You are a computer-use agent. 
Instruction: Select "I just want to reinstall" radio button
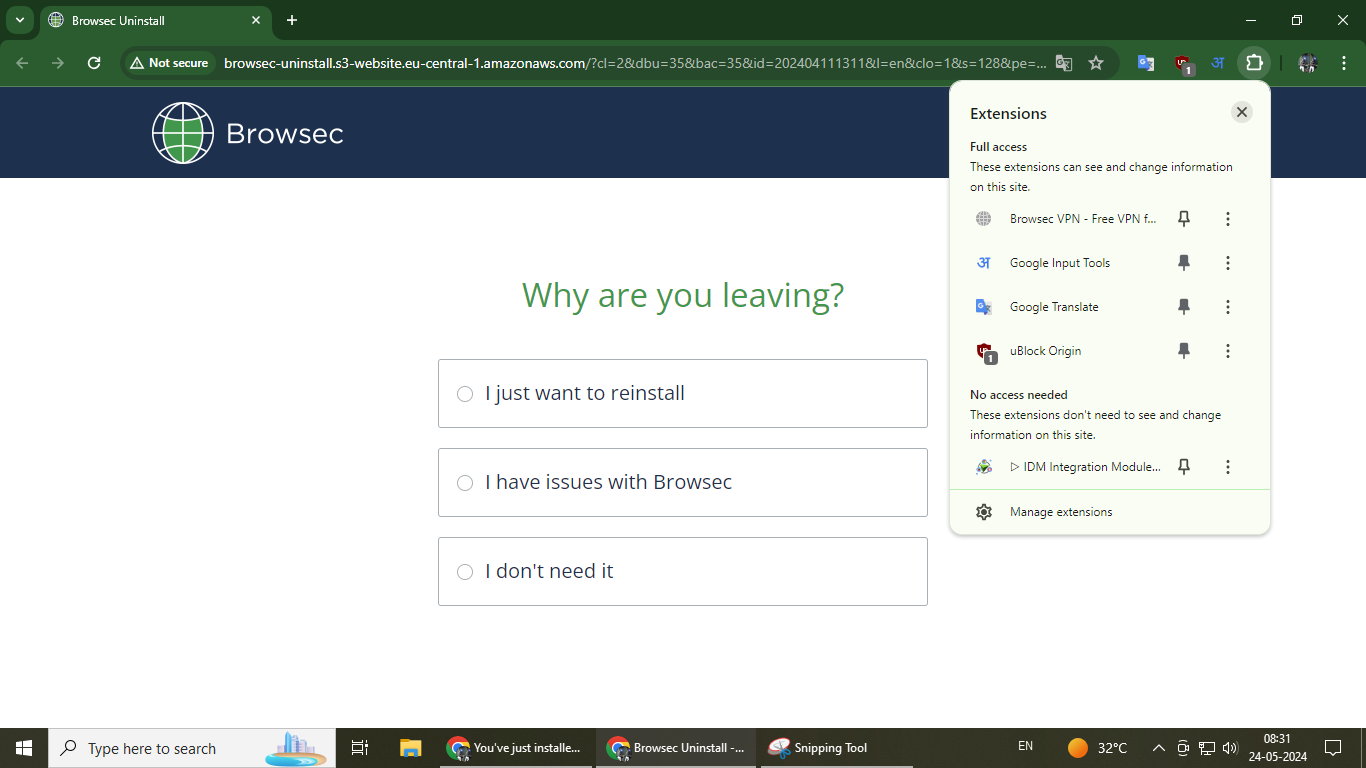coord(465,394)
